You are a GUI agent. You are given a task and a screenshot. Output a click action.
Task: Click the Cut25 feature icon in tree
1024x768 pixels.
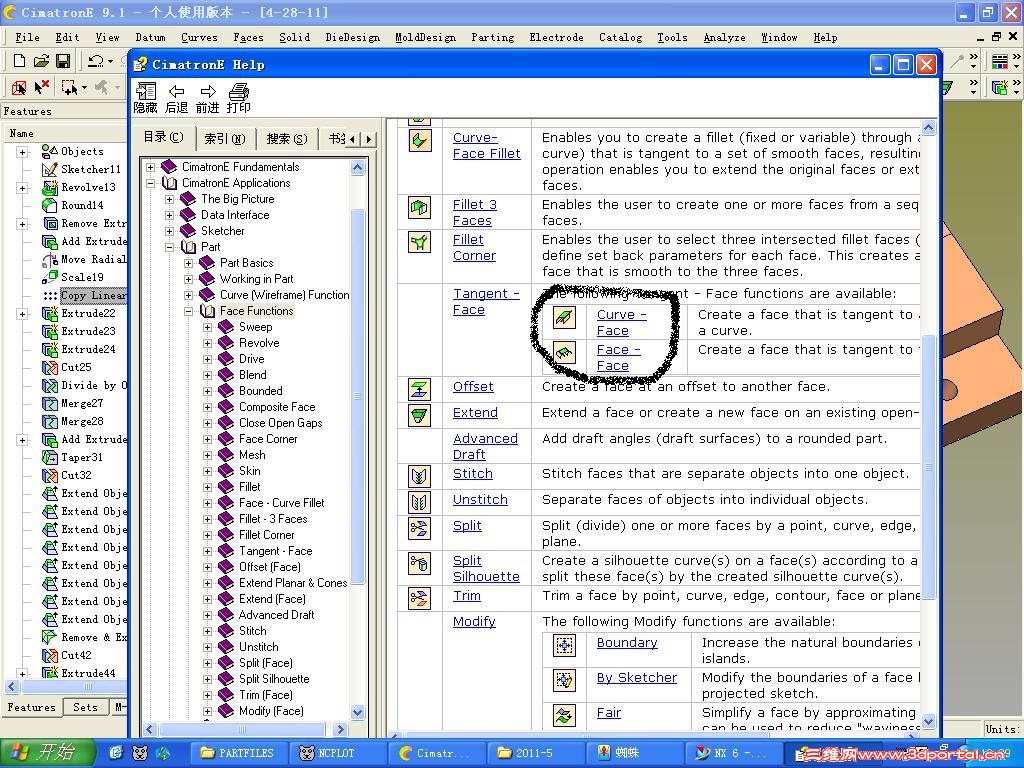50,367
